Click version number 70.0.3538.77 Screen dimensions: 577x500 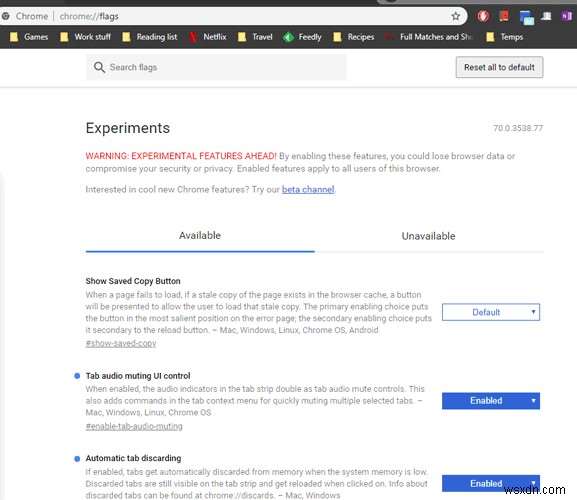[x=518, y=128]
